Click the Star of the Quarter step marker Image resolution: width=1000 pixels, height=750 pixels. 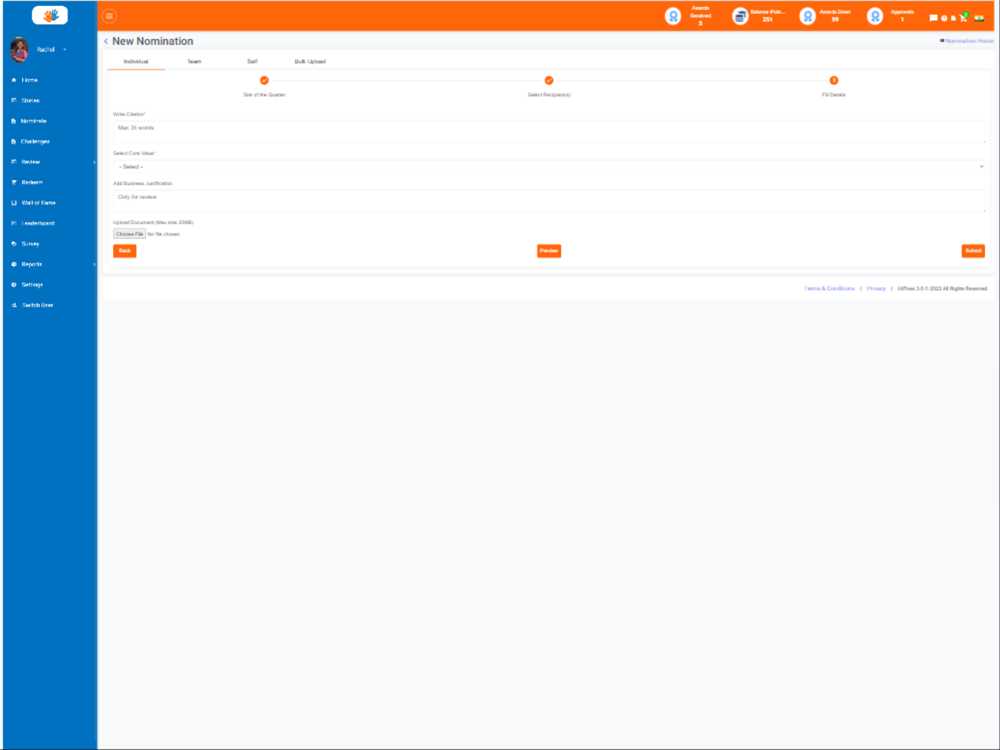tap(264, 80)
